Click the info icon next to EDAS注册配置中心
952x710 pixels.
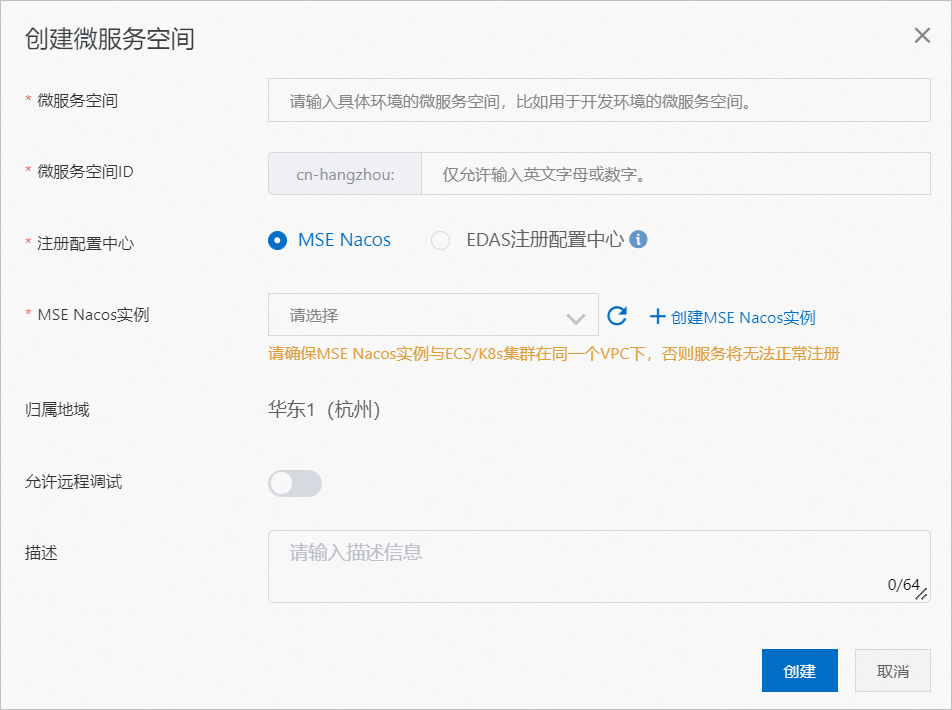point(638,239)
